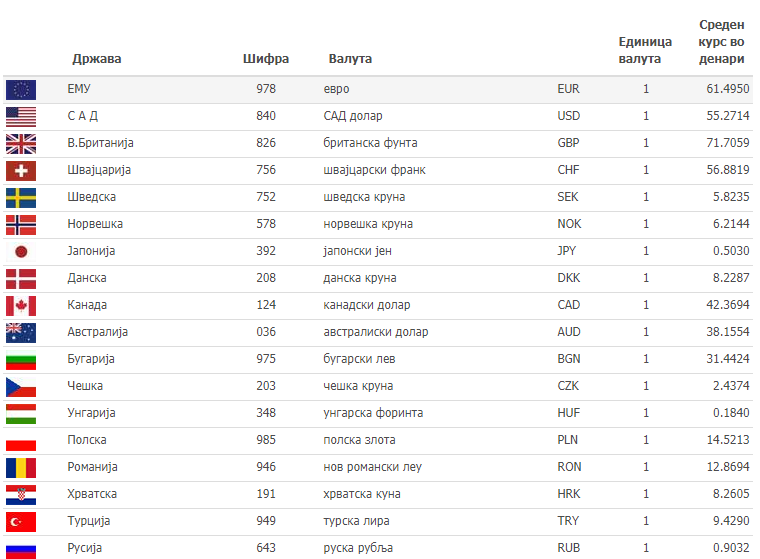
Task: Click the Croatian flag icon
Action: tap(21, 495)
